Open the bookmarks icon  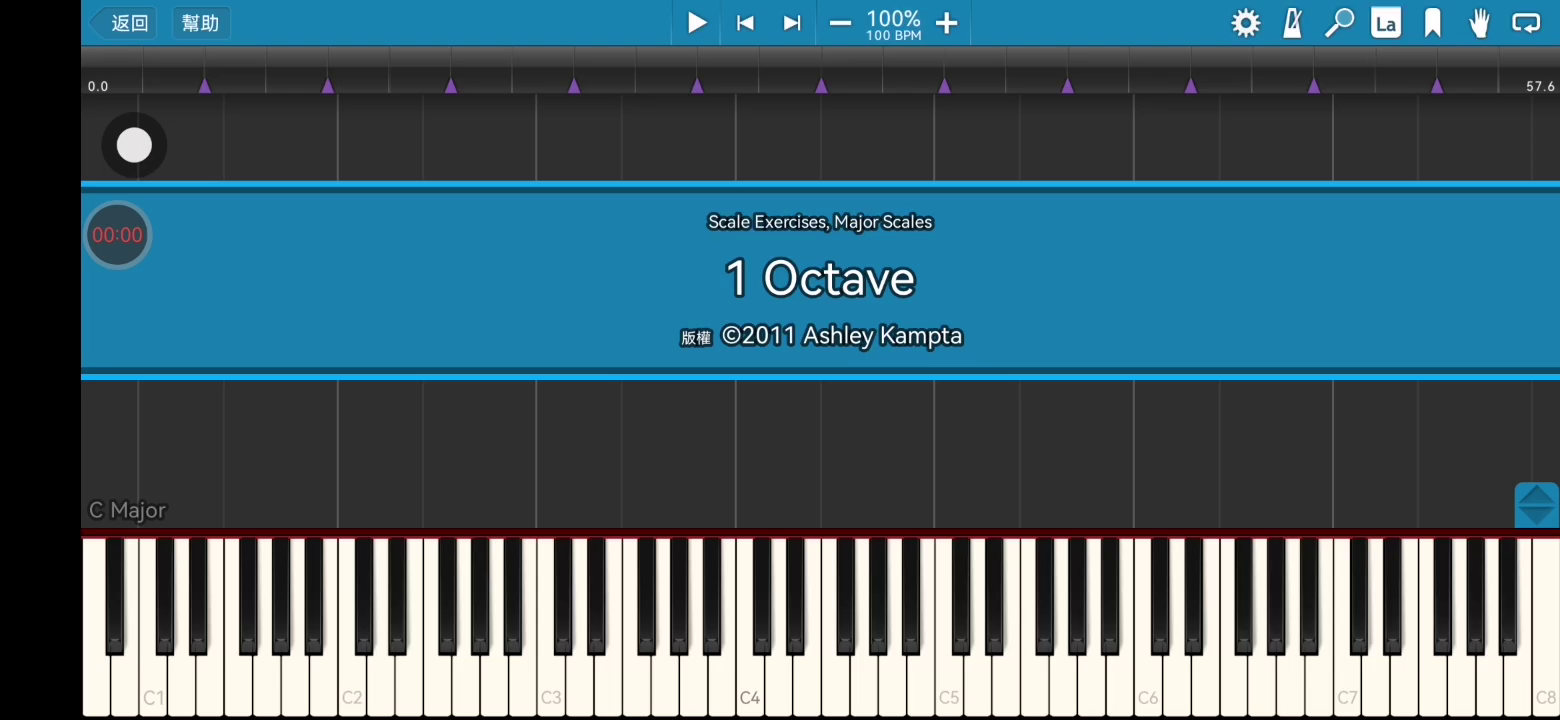tap(1433, 23)
